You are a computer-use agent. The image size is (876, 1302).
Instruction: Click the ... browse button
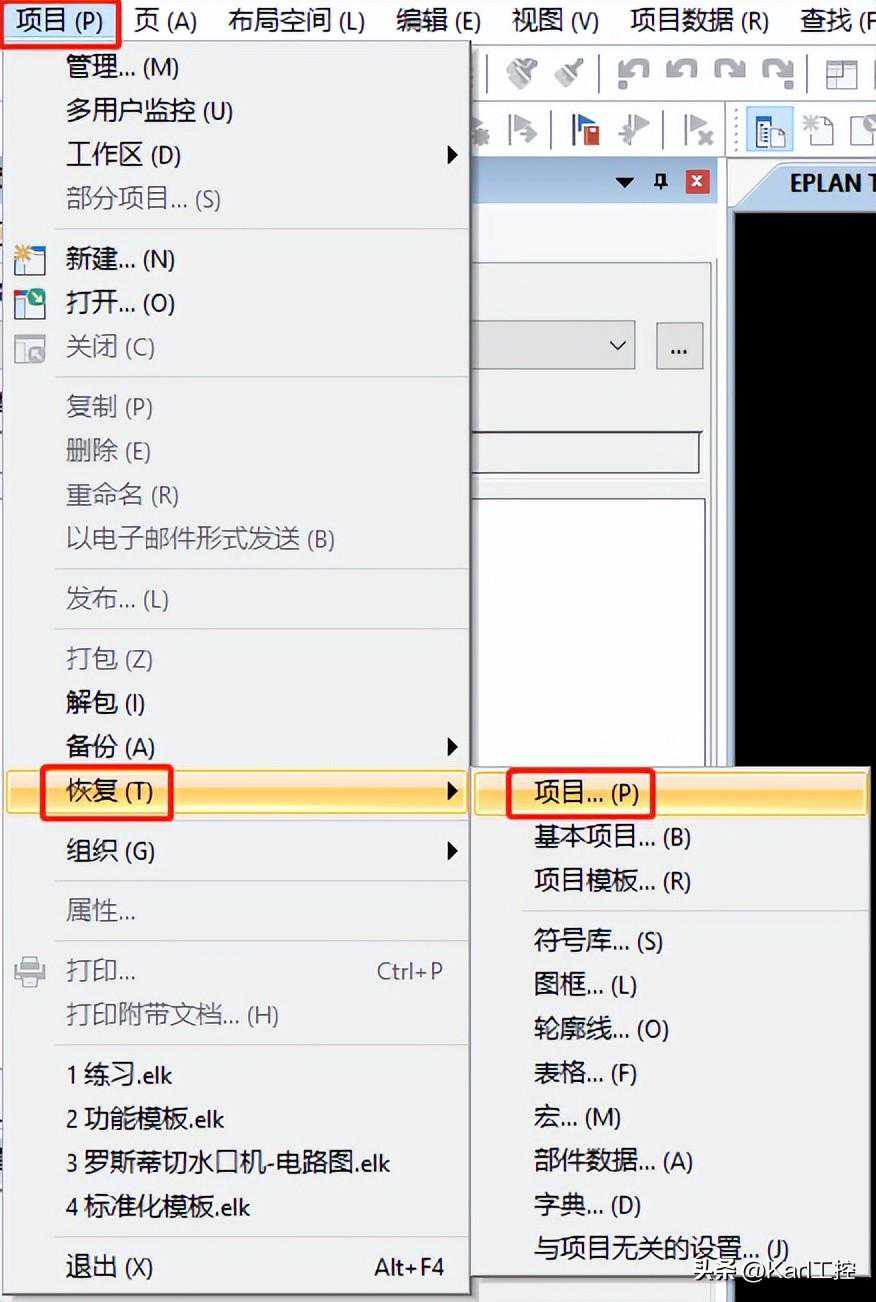(680, 346)
